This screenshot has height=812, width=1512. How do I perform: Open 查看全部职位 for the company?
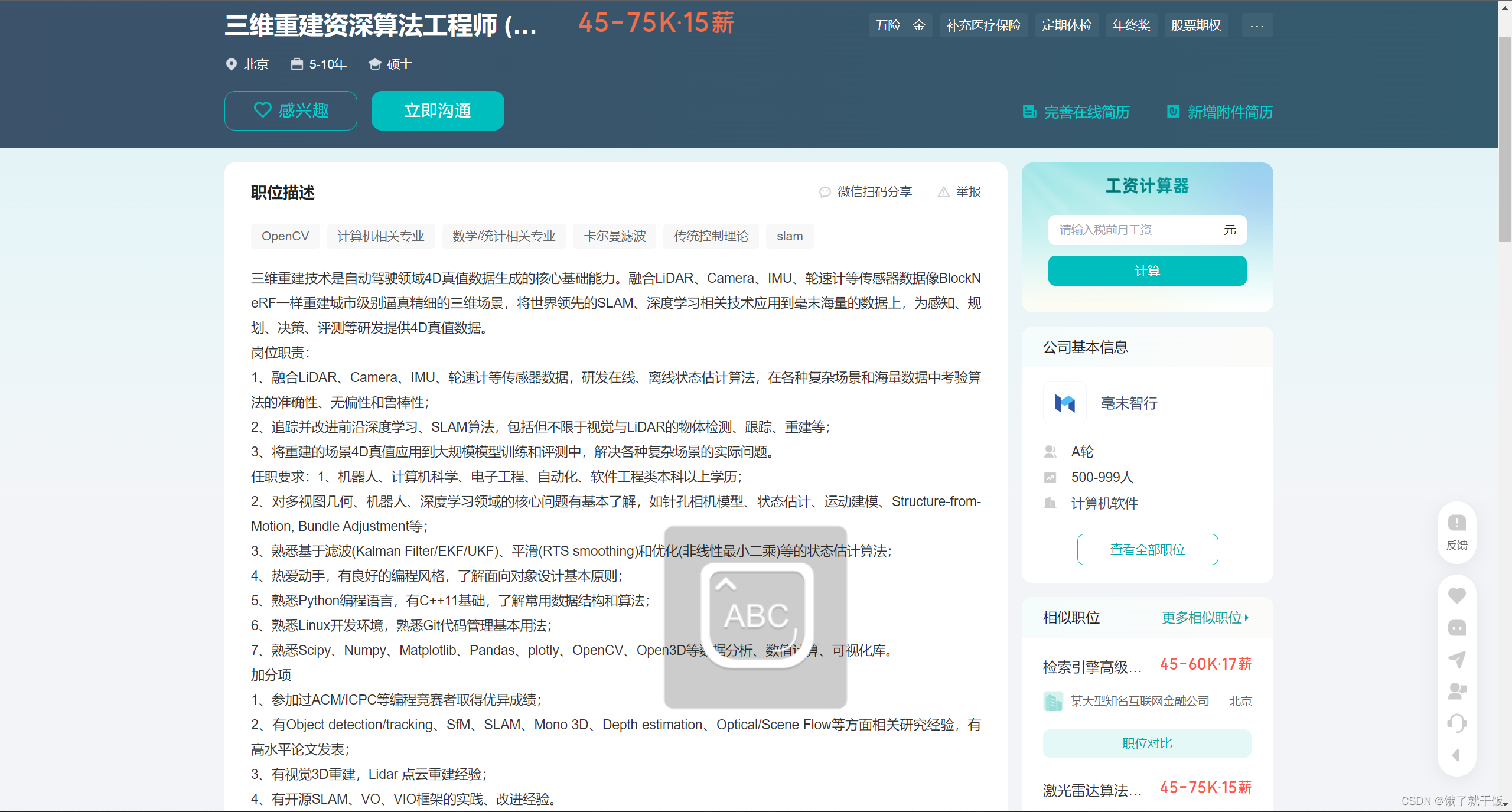[x=1147, y=550]
